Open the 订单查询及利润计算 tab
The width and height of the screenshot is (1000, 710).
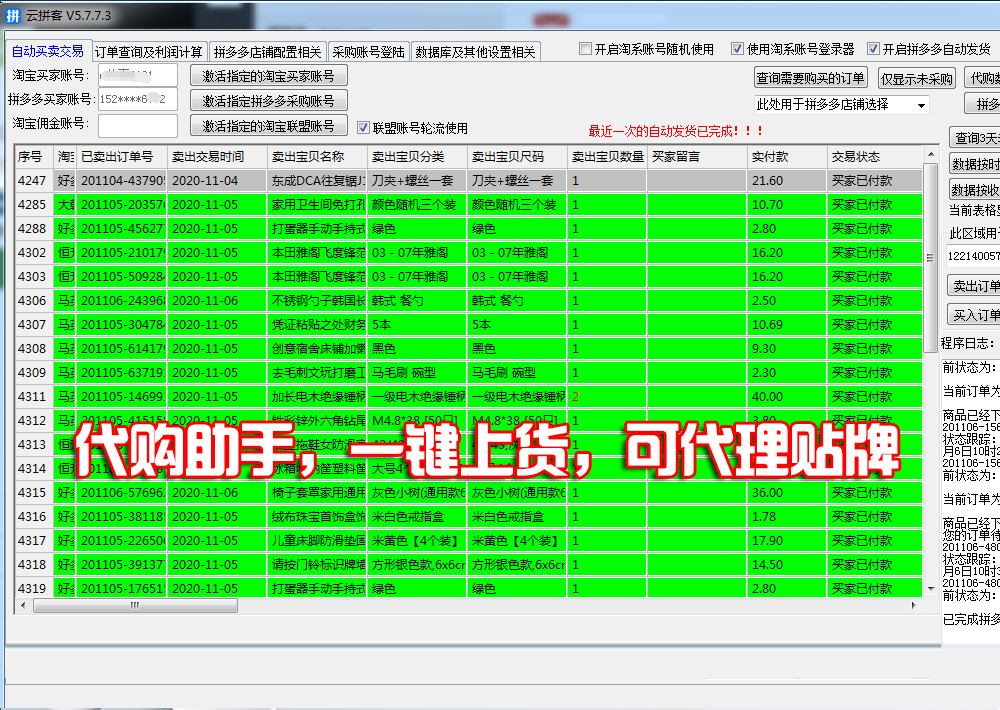point(149,52)
